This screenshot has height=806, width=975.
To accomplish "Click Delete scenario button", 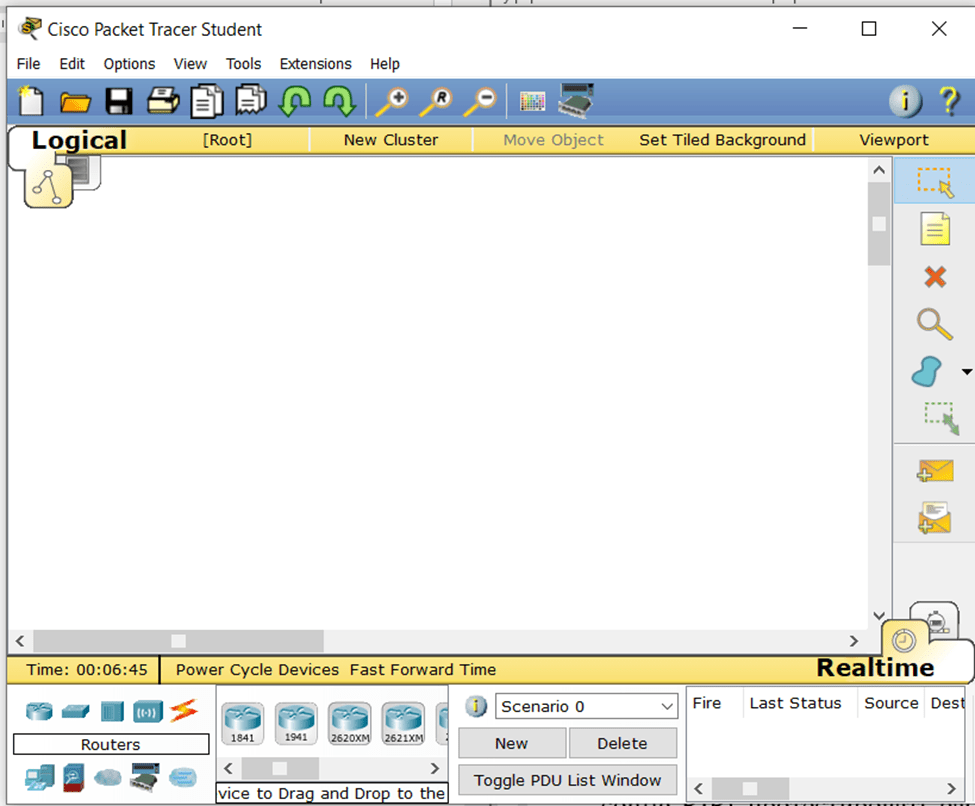I will tap(622, 743).
